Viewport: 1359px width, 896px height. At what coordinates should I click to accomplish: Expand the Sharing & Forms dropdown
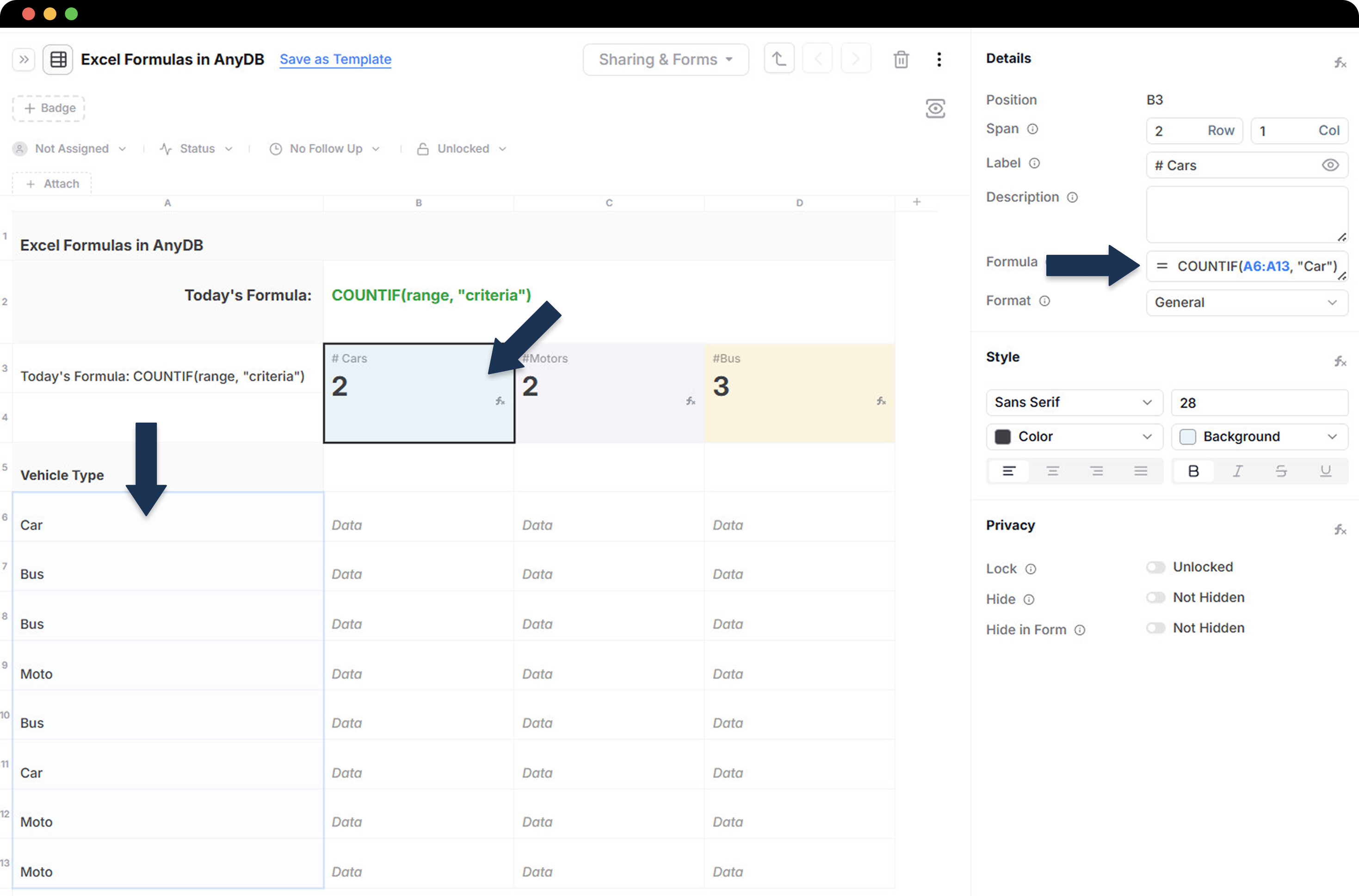pyautogui.click(x=666, y=60)
